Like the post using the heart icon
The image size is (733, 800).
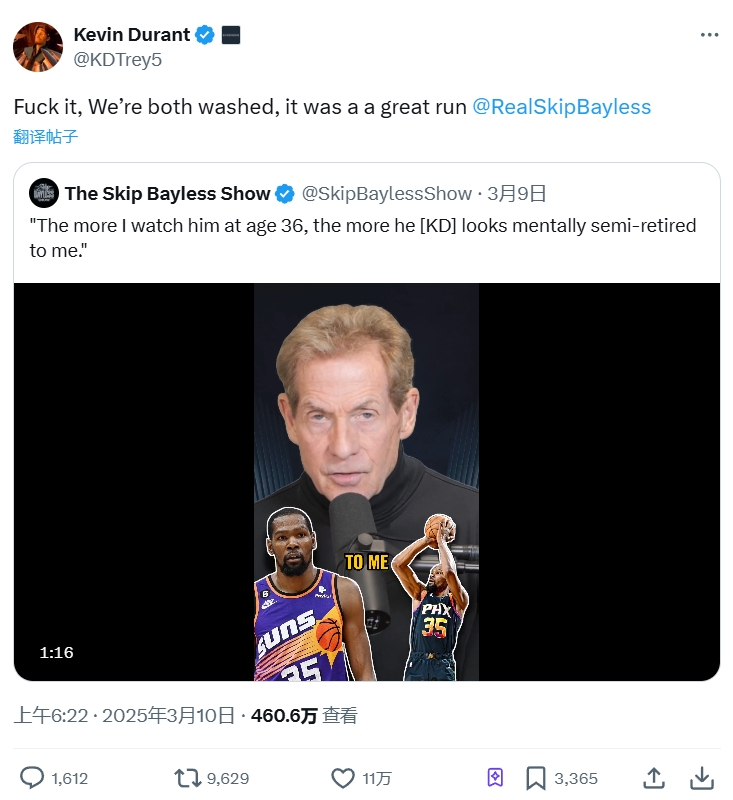tap(343, 778)
